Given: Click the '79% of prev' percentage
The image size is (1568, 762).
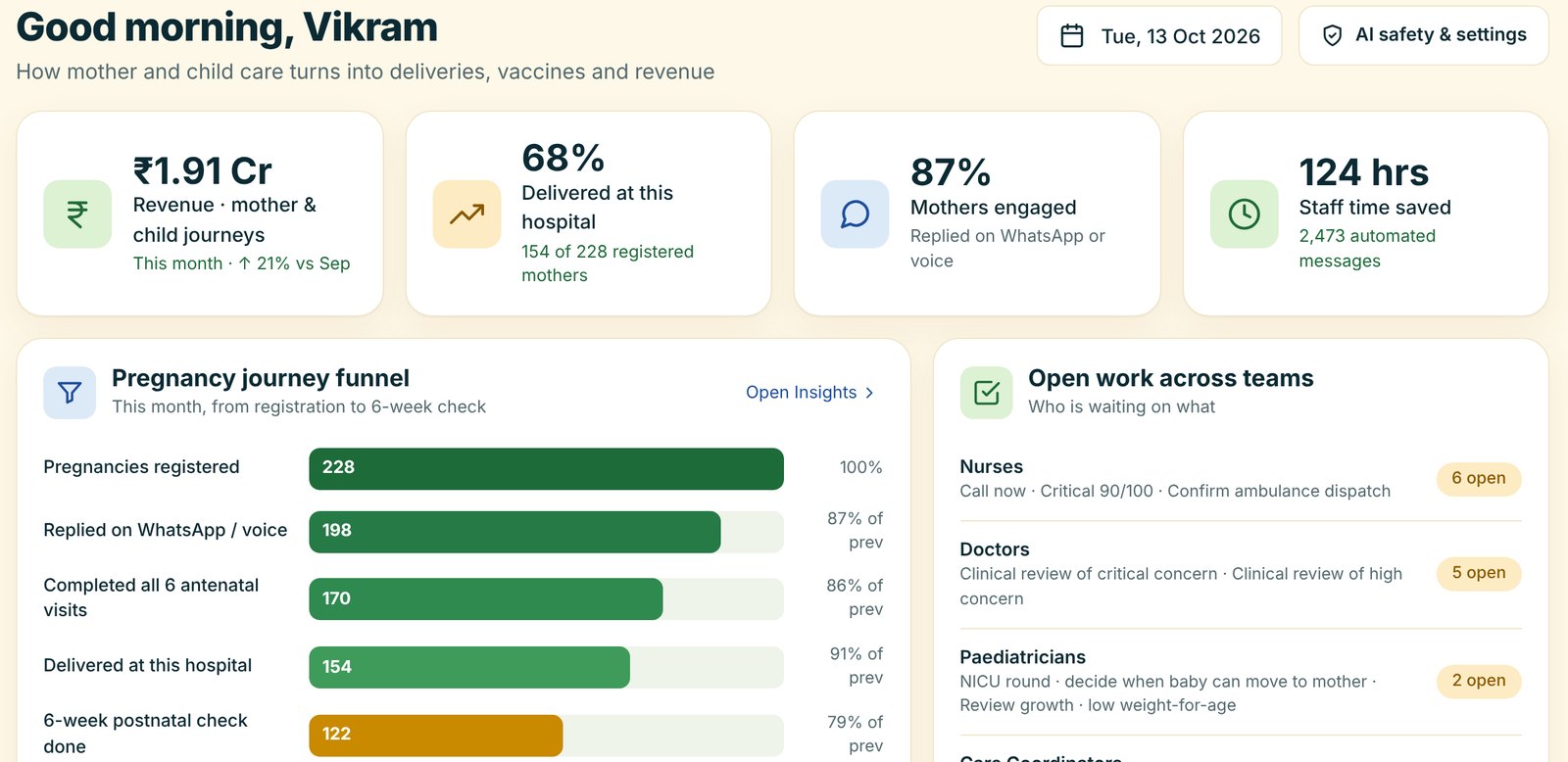Looking at the screenshot, I should pyautogui.click(x=856, y=734).
